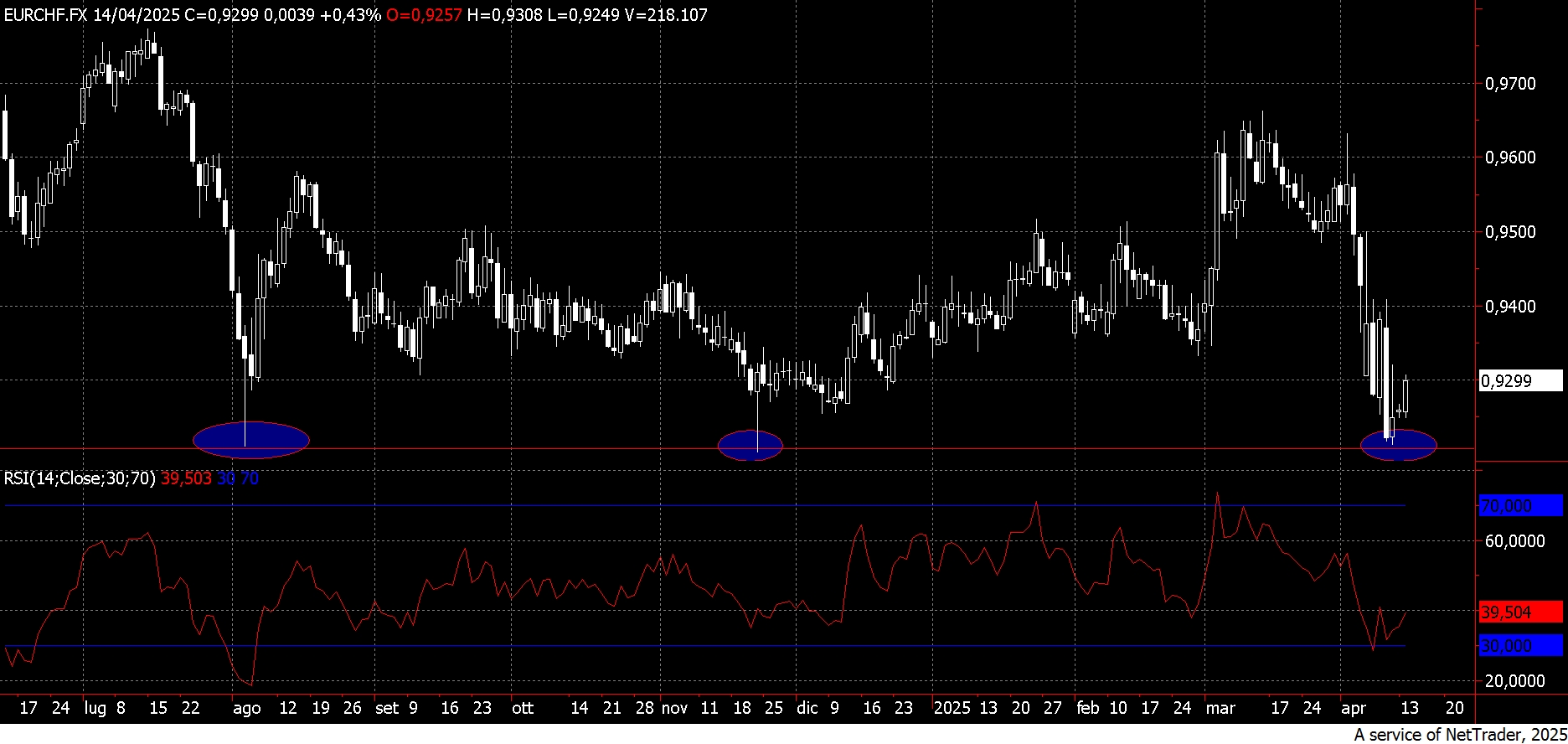This screenshot has height=744, width=1568.
Task: Click the feb month label on time axis
Action: 1088,708
